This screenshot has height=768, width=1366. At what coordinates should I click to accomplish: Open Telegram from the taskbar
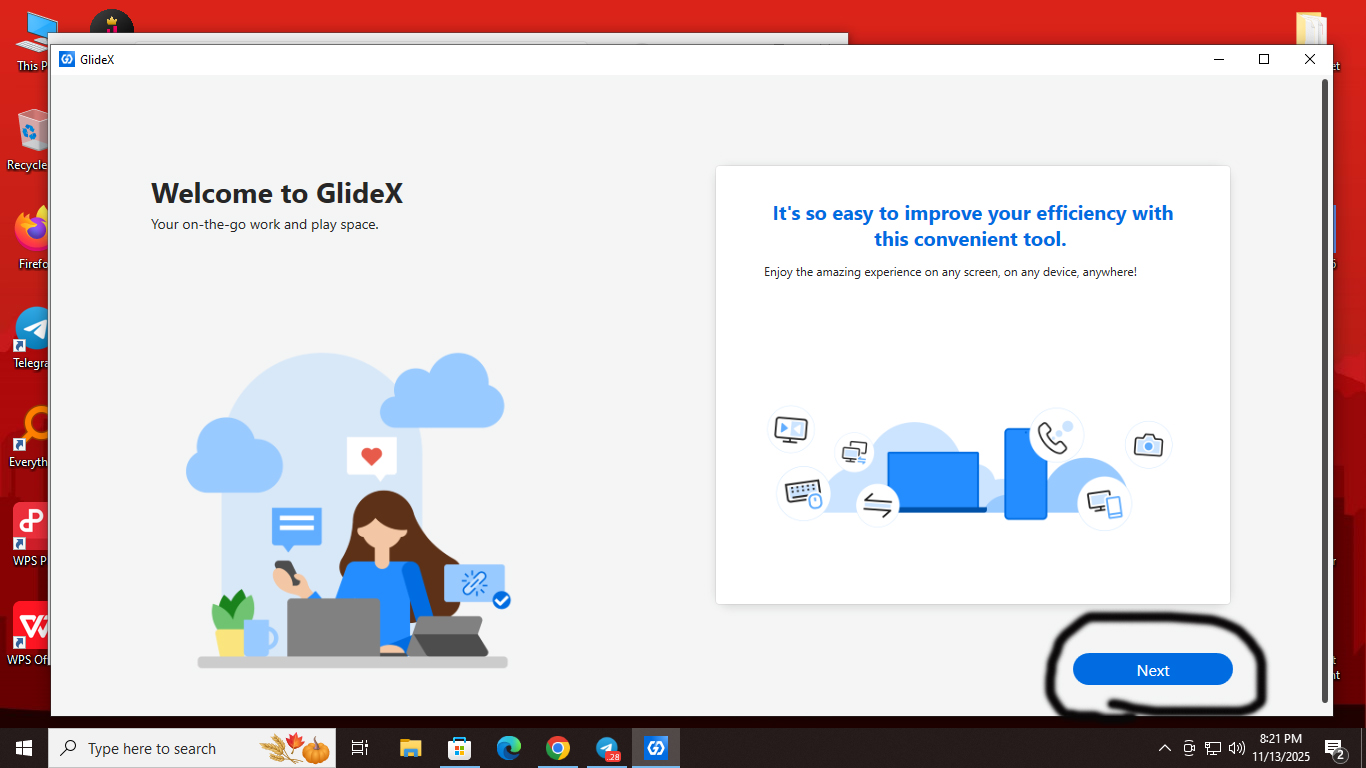pyautogui.click(x=607, y=748)
